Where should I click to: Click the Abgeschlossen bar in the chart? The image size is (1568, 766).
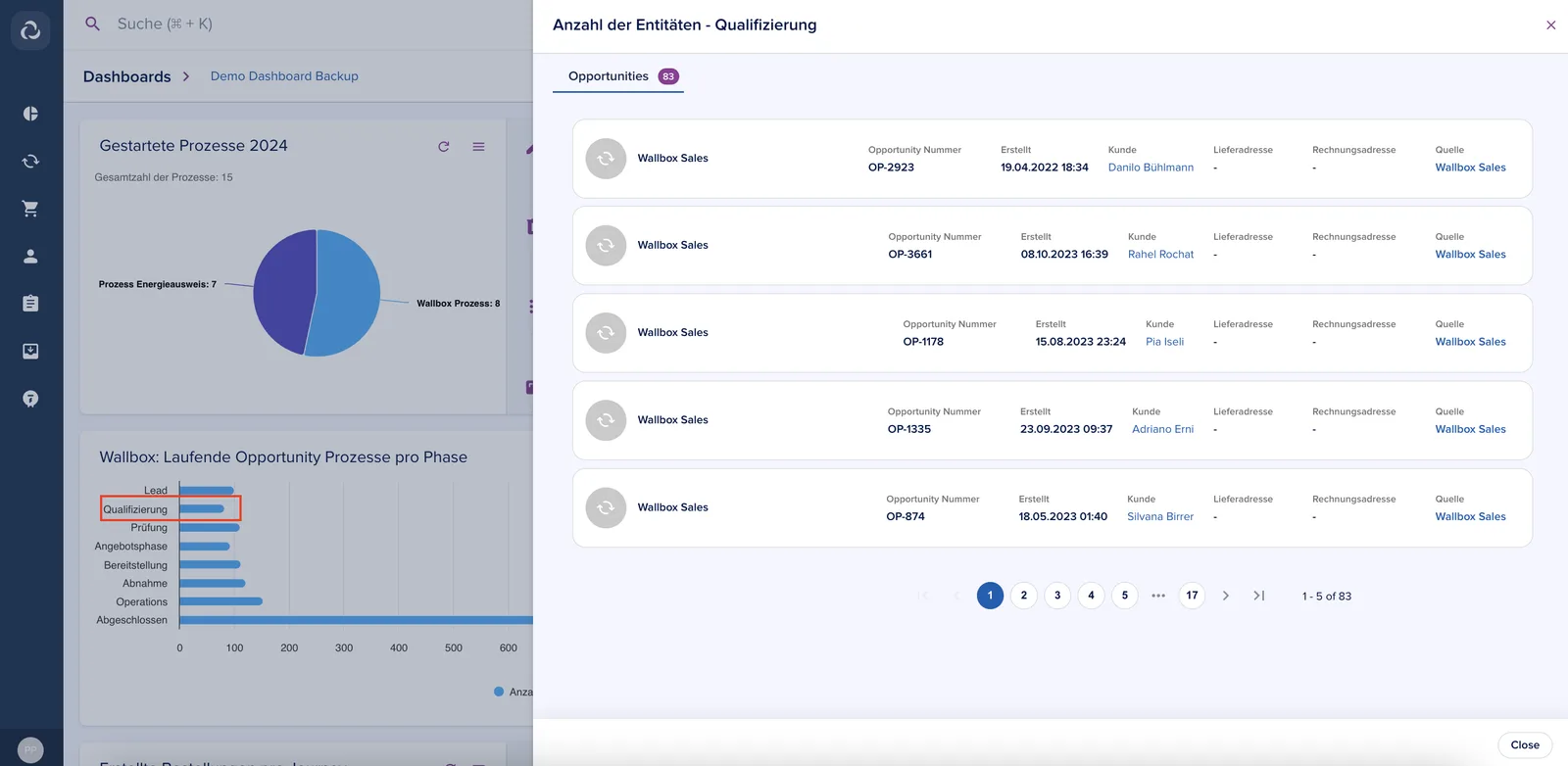pos(356,620)
